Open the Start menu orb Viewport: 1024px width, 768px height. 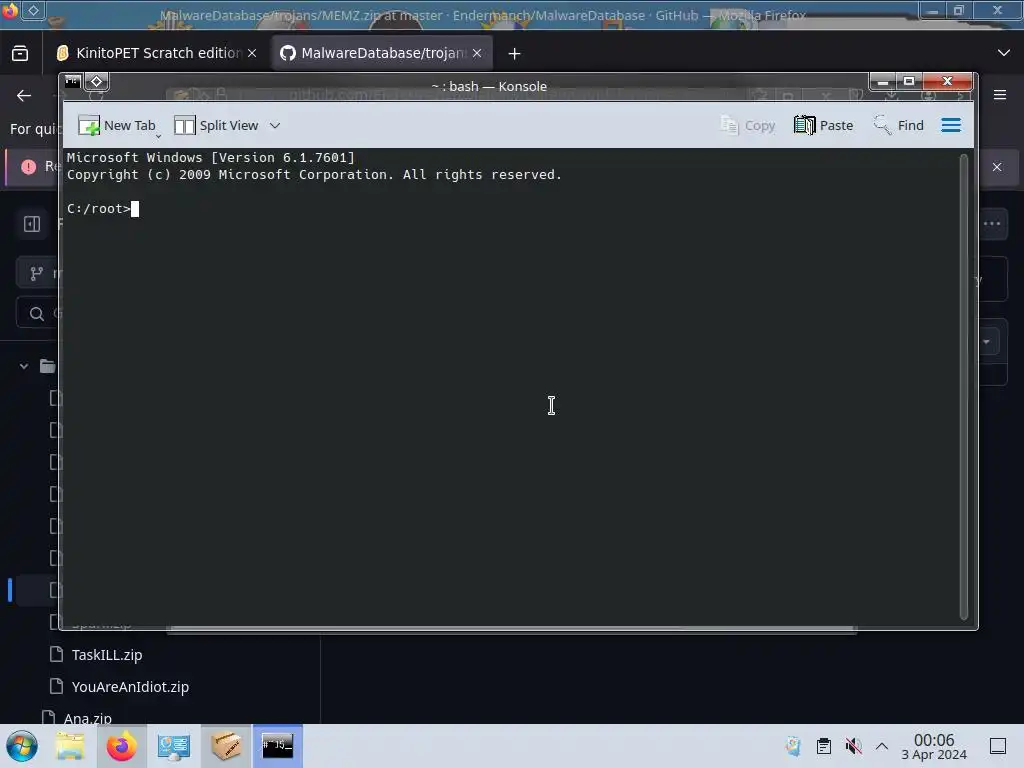(x=22, y=746)
